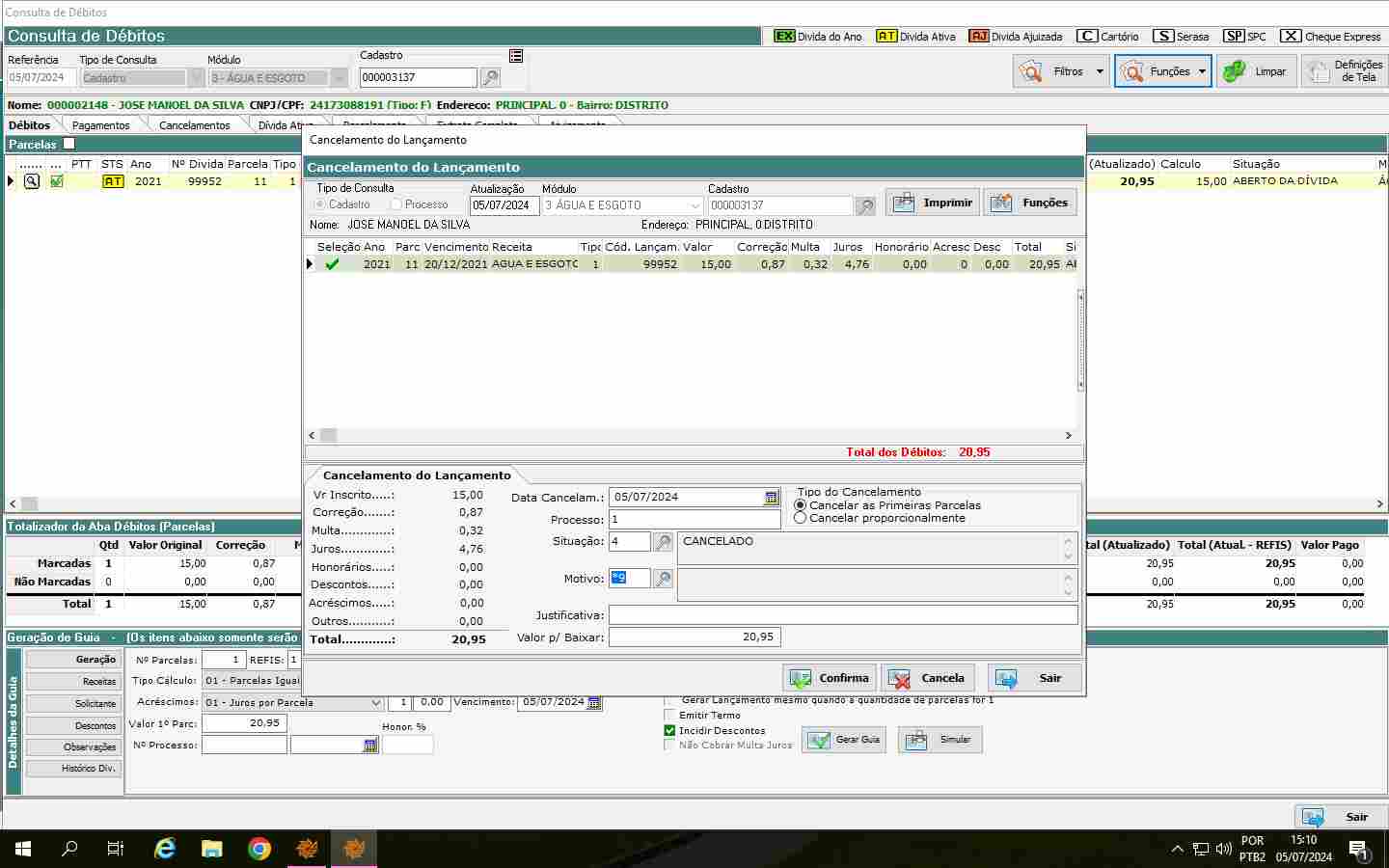Click the Imprimir button in dialog

(x=932, y=203)
